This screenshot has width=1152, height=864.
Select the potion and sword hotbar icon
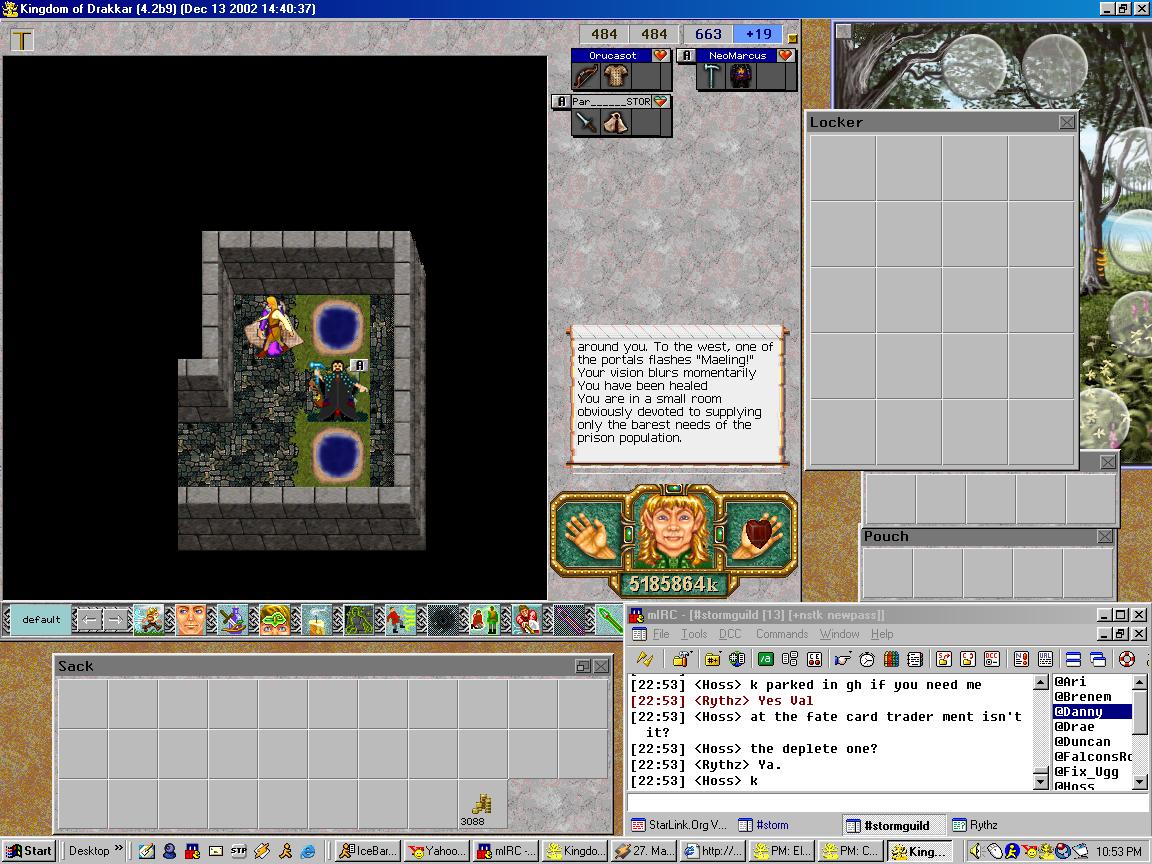point(233,620)
